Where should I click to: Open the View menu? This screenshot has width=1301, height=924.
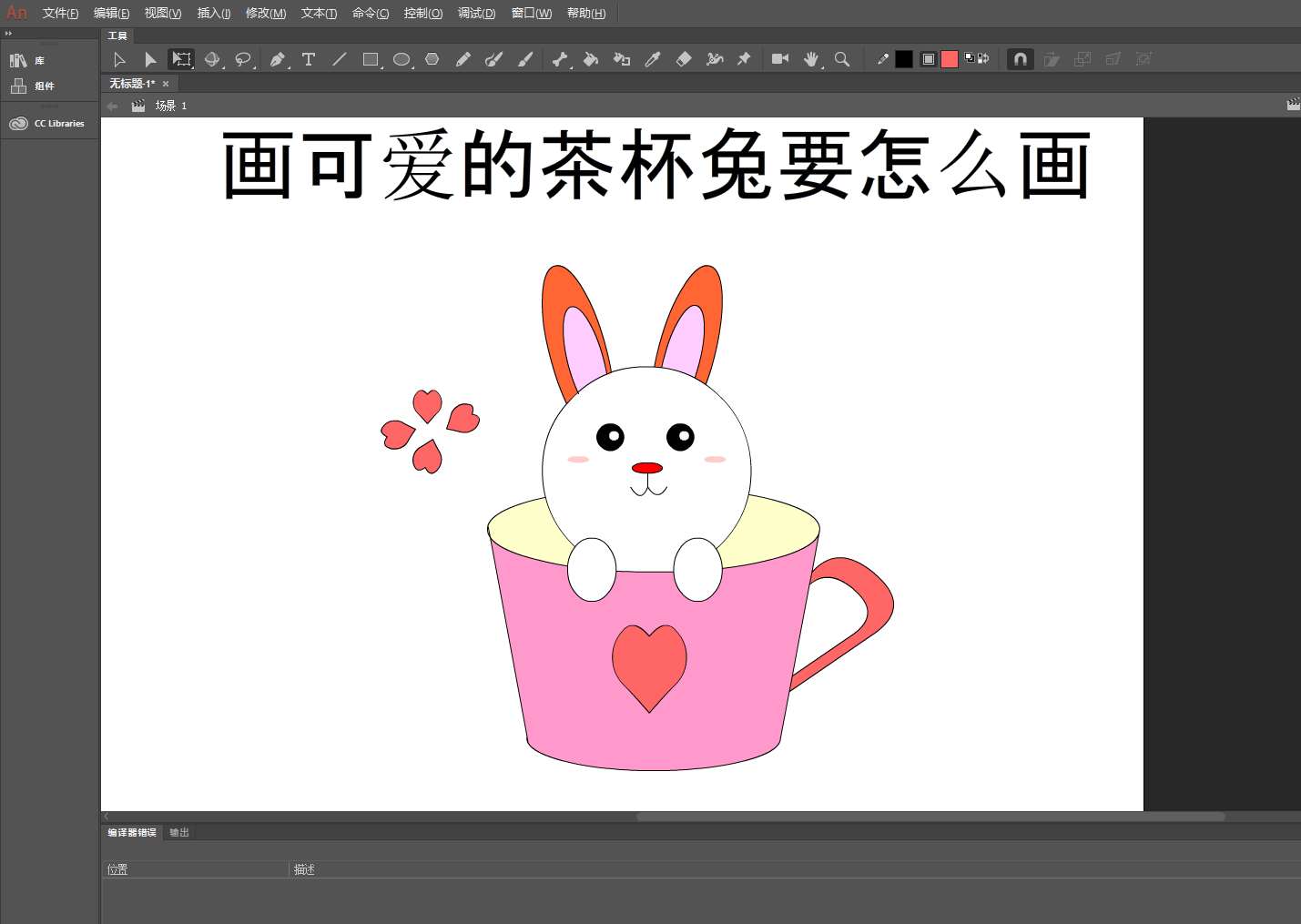(x=163, y=13)
